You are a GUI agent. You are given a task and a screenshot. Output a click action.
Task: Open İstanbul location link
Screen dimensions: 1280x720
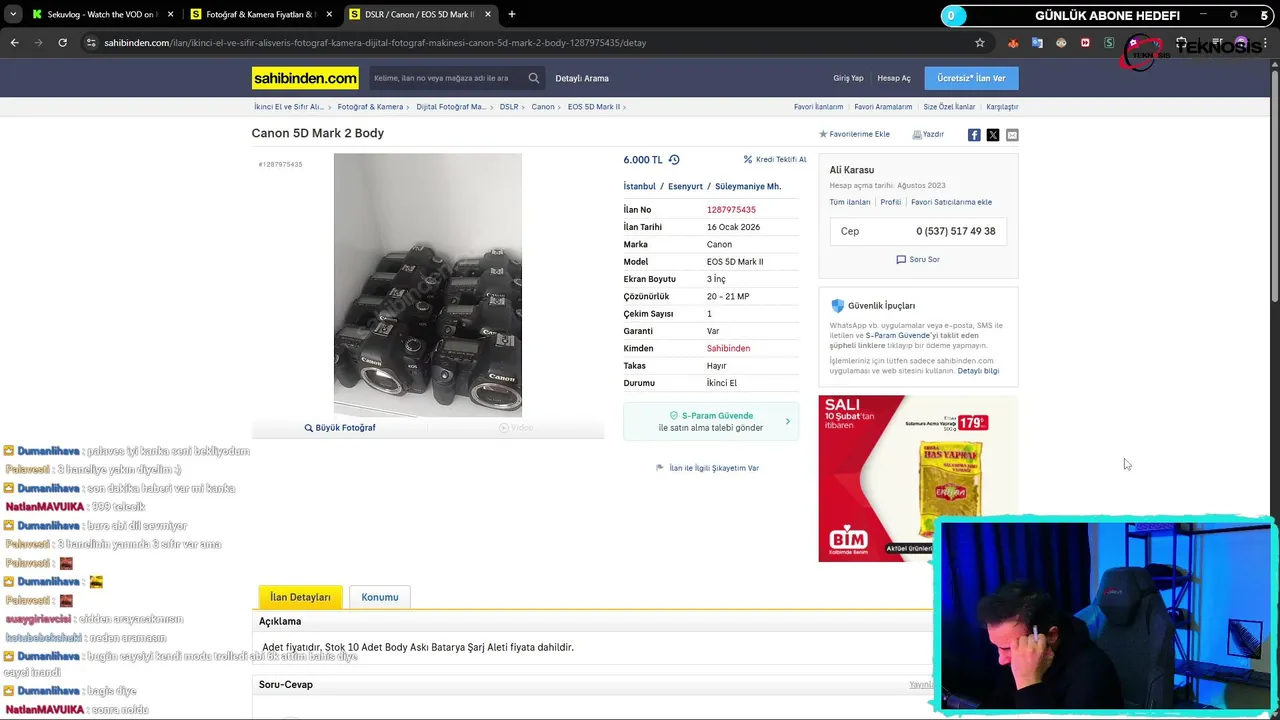(x=640, y=186)
